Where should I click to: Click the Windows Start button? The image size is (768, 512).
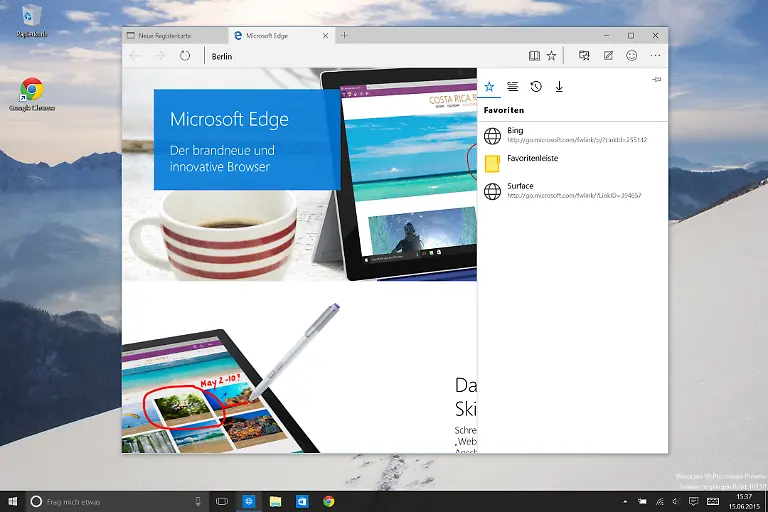(13, 501)
